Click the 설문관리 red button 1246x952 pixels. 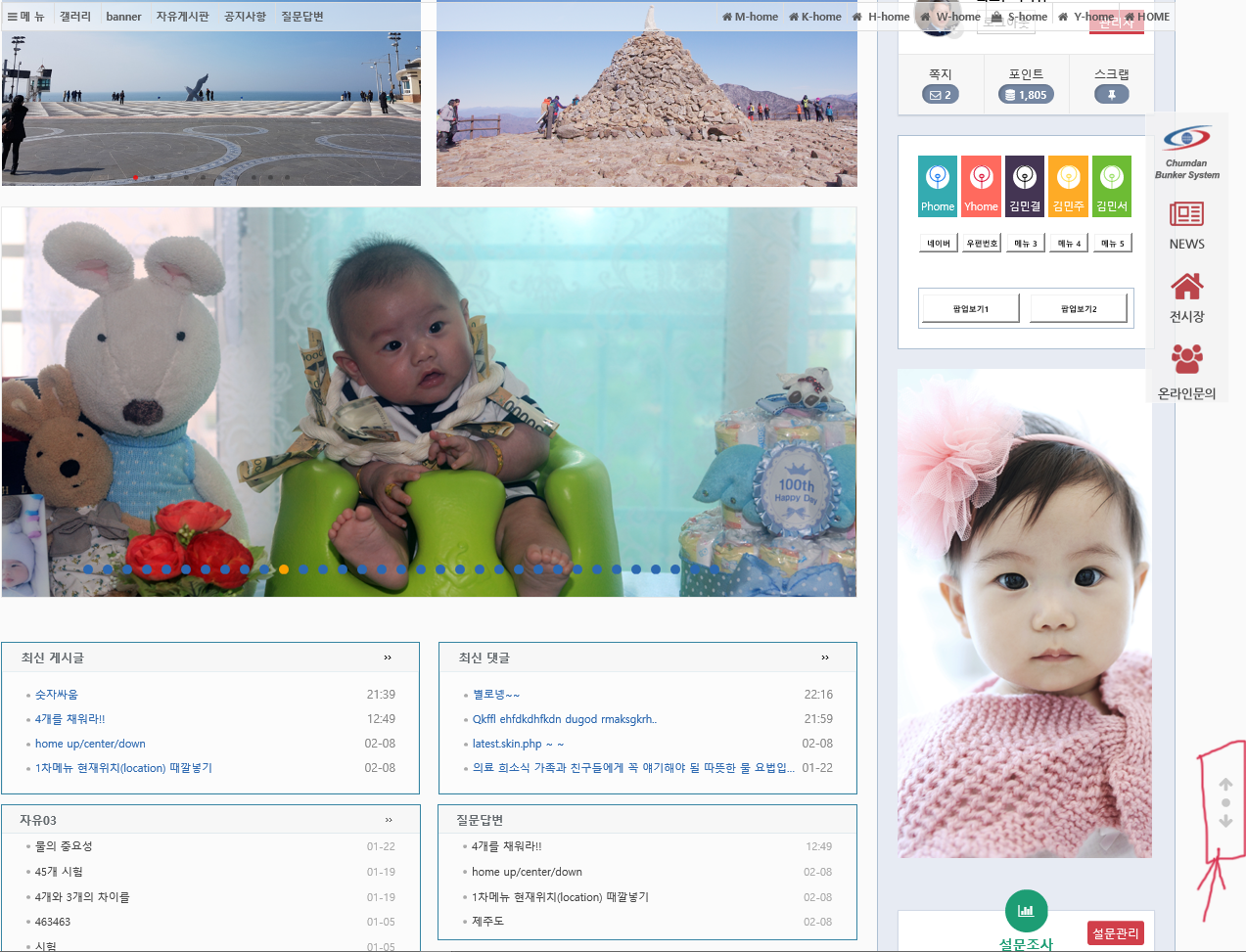[x=1116, y=933]
